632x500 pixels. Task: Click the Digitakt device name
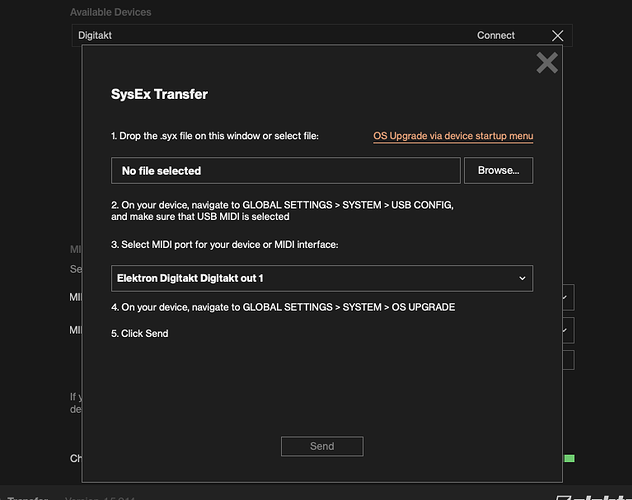click(95, 35)
